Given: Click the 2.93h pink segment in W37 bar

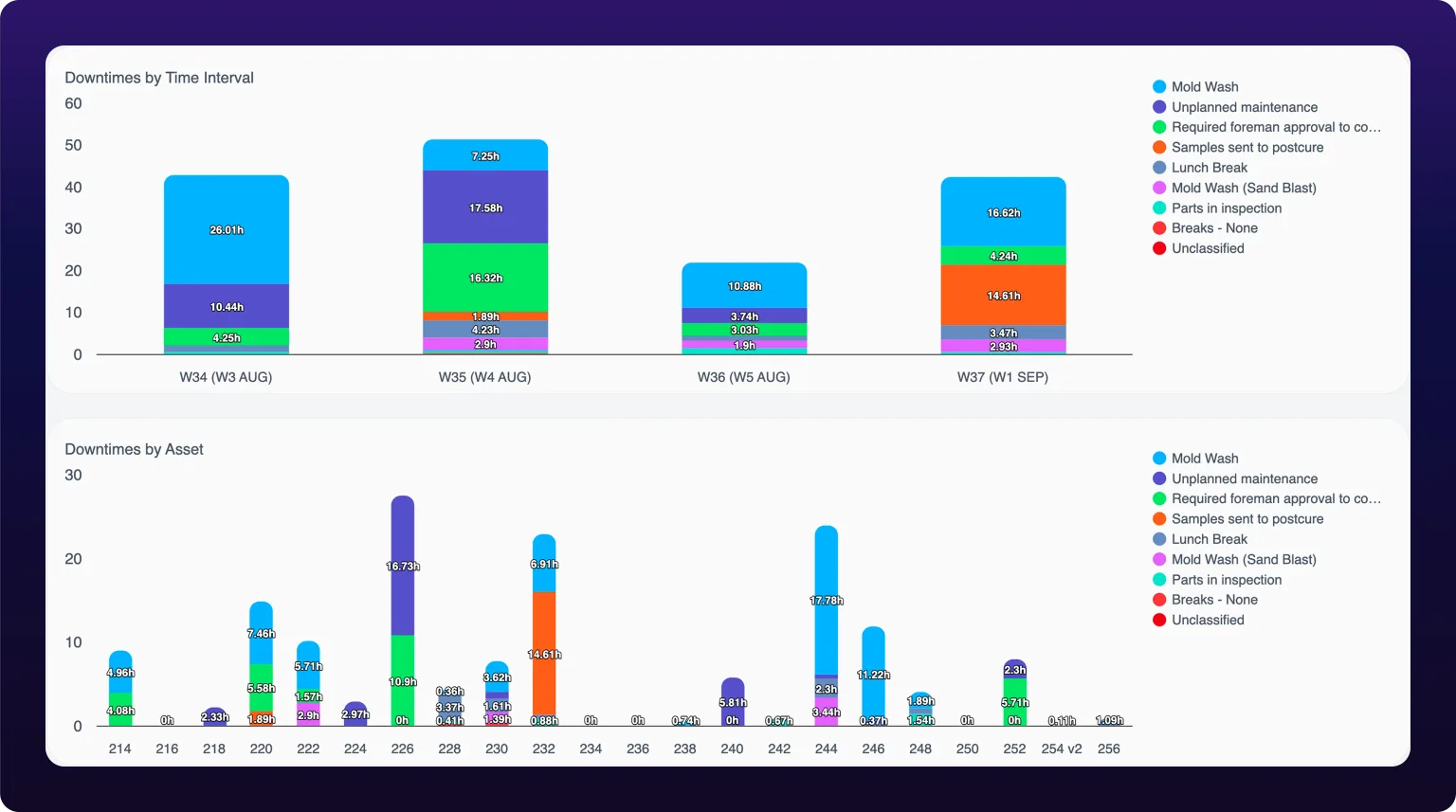Looking at the screenshot, I should pos(1003,346).
